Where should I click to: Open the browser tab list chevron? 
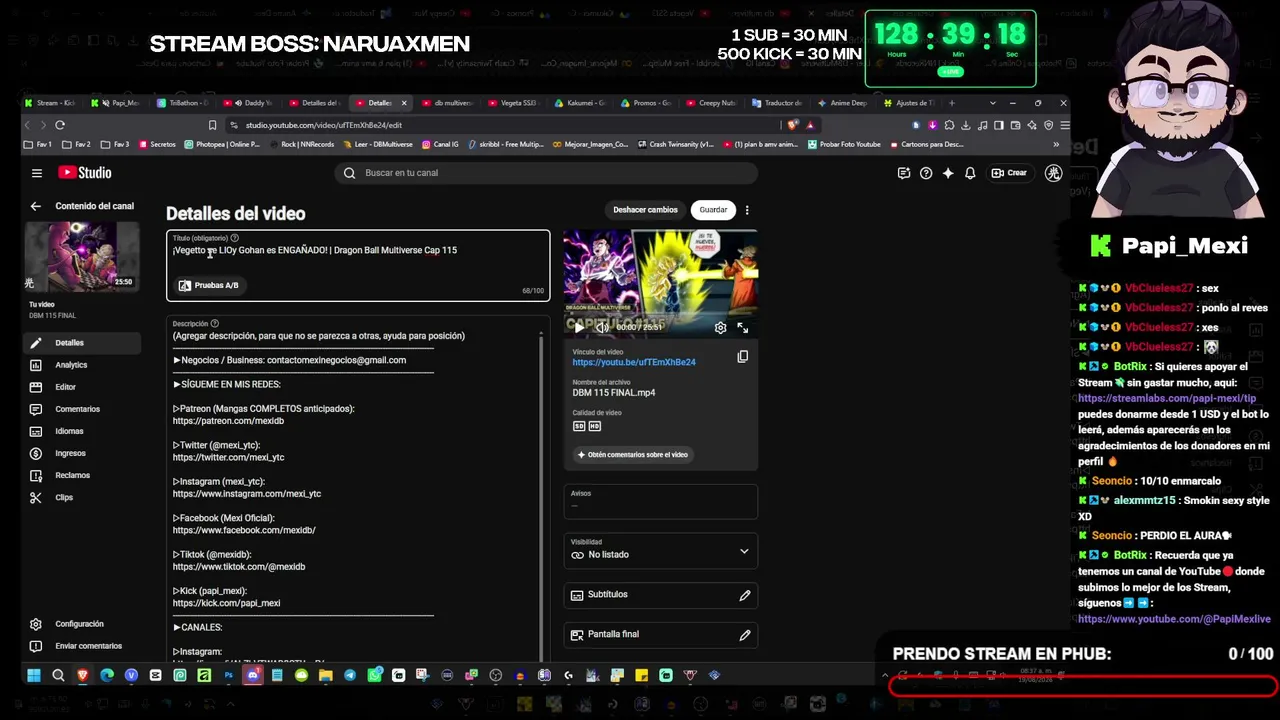992,103
